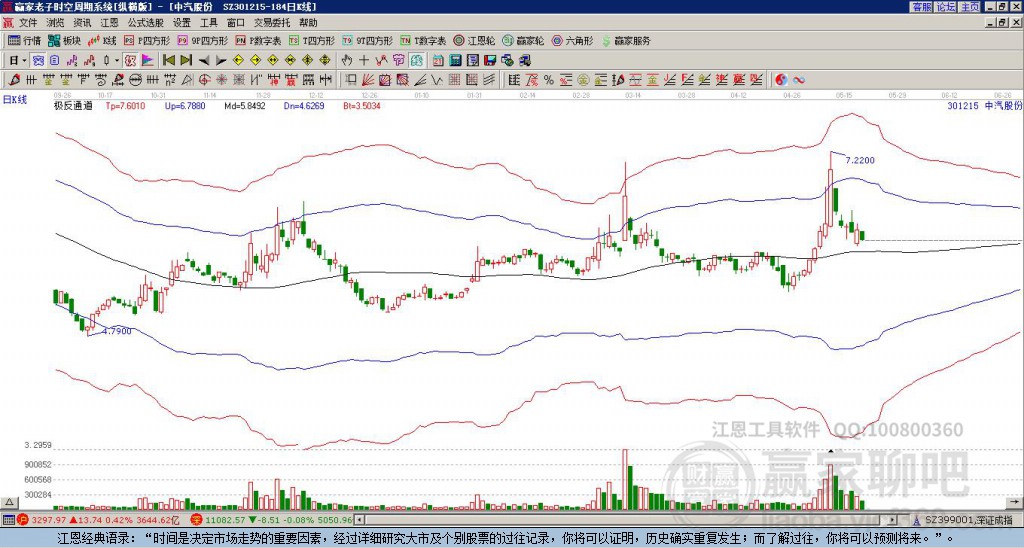Click the horizontal scrollbar left arrow

click(360, 520)
